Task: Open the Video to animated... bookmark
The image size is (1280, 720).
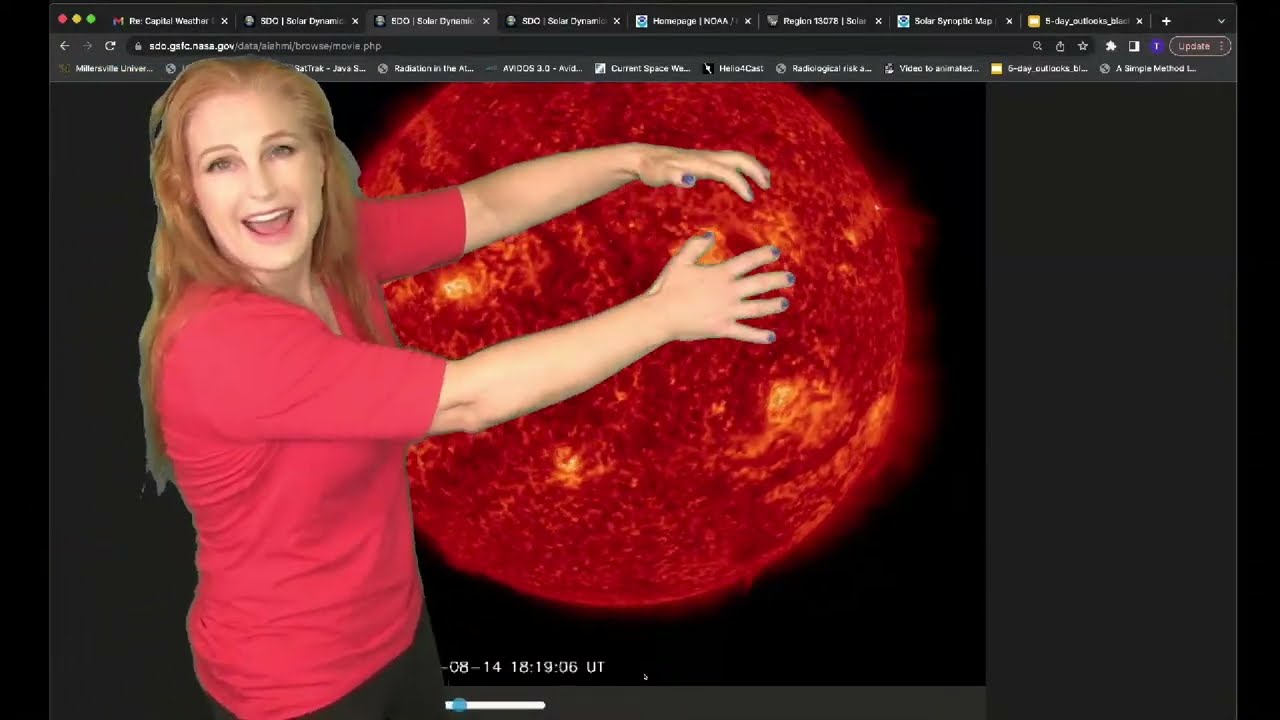Action: 931,69
